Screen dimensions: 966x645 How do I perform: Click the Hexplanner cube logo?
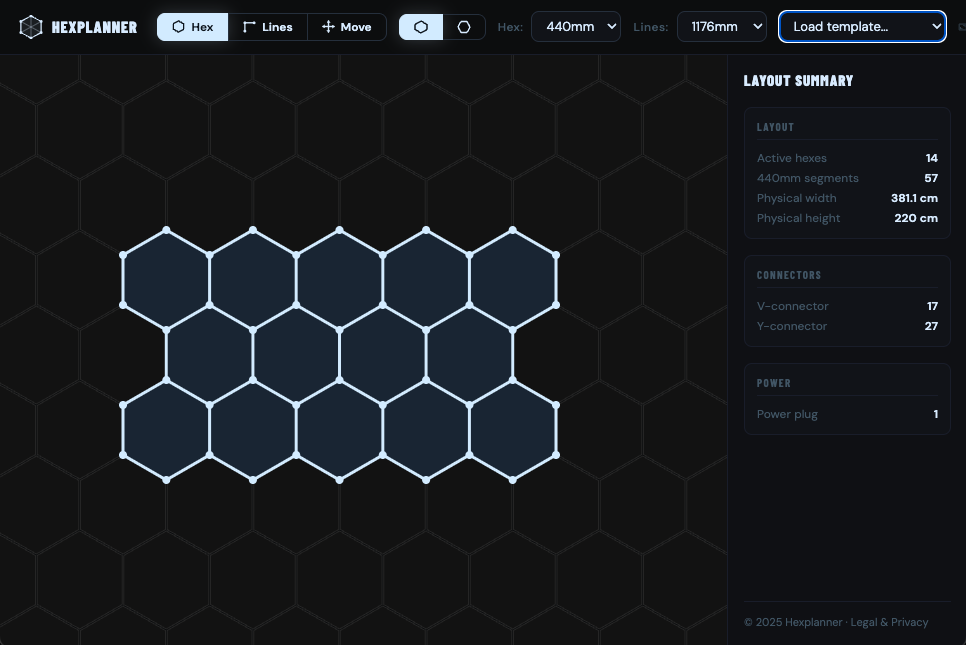coord(31,27)
